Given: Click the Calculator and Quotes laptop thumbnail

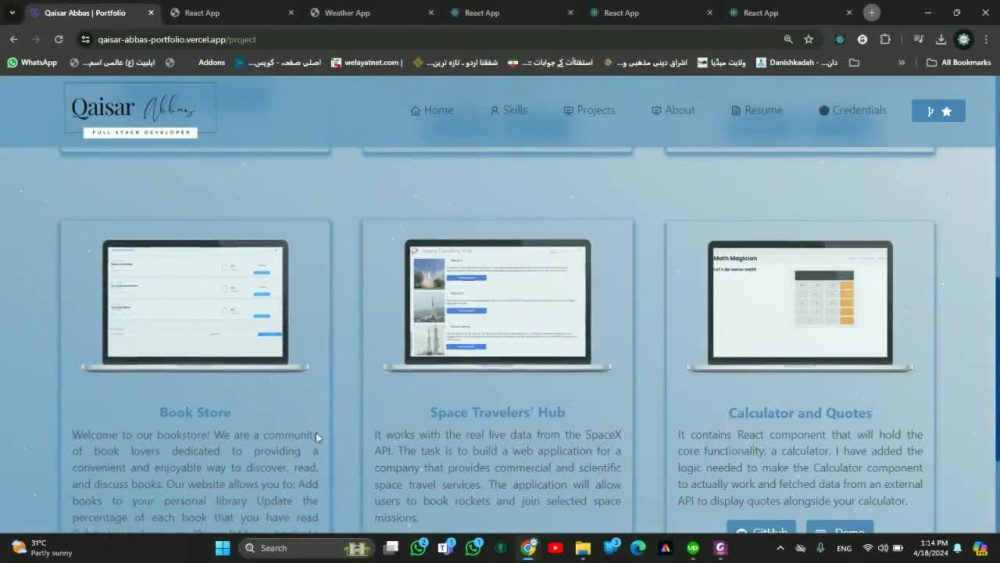Looking at the screenshot, I should coord(800,305).
